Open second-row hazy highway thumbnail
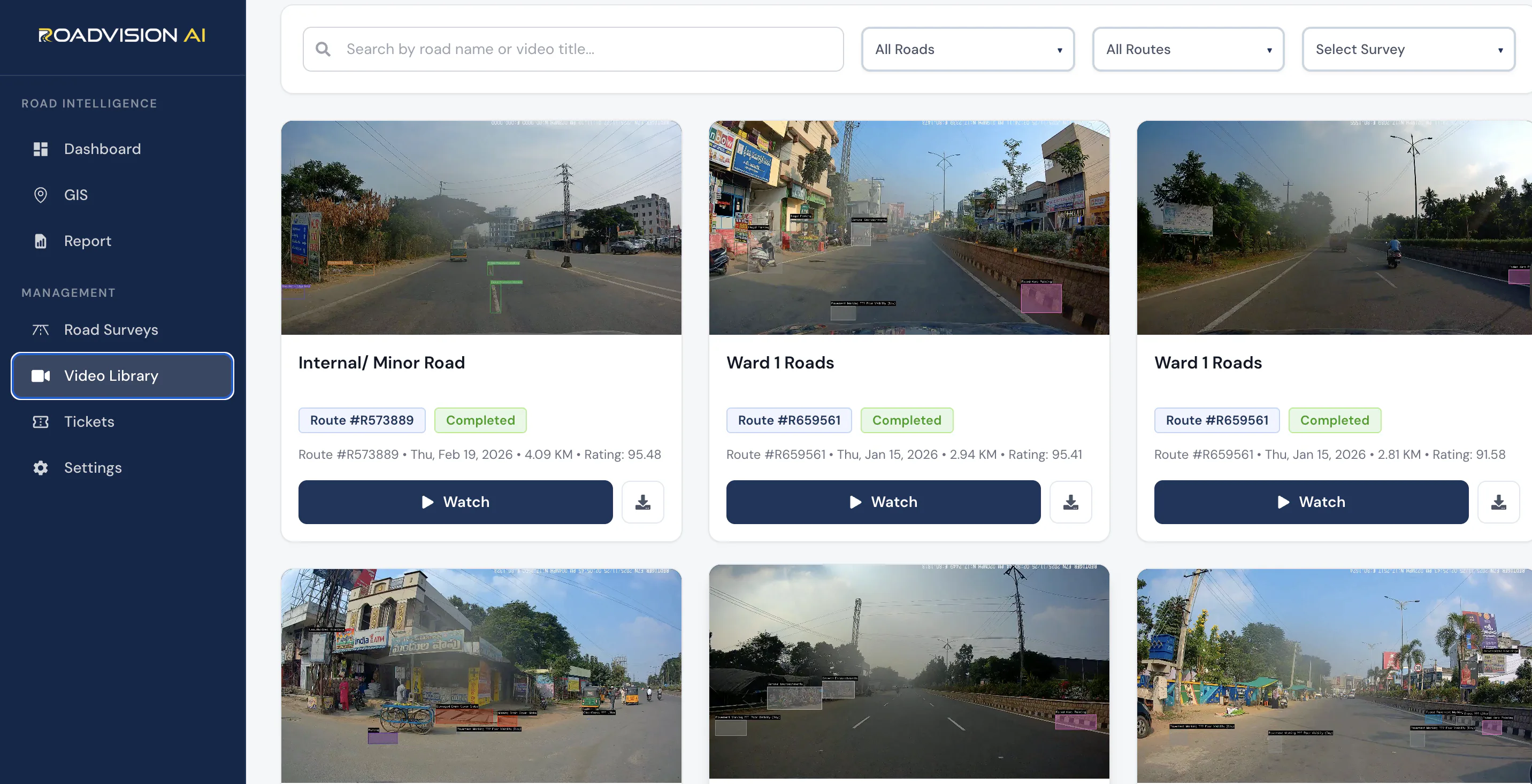Viewport: 1532px width, 784px height. click(x=909, y=672)
